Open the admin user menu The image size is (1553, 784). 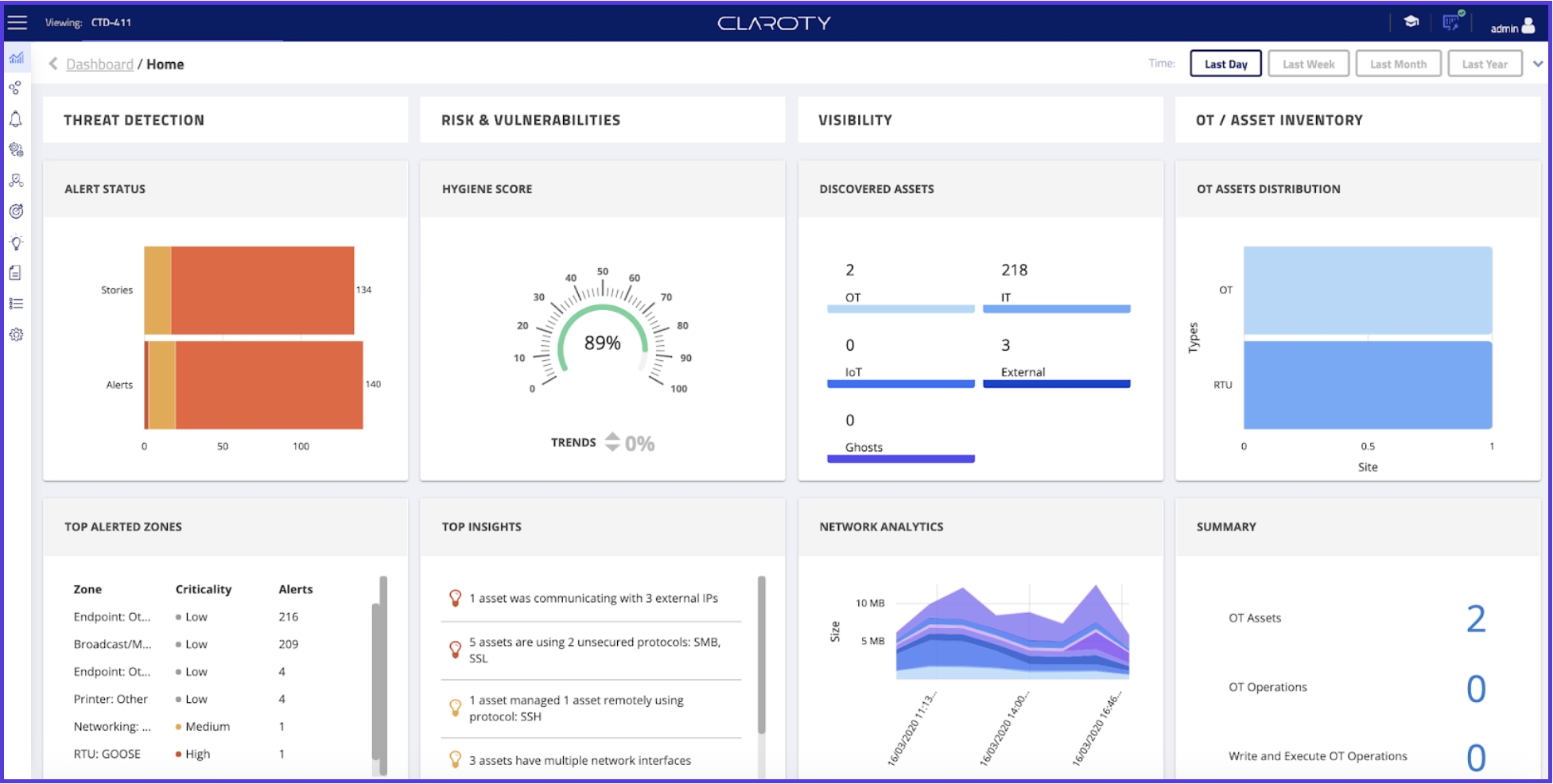pyautogui.click(x=1512, y=27)
